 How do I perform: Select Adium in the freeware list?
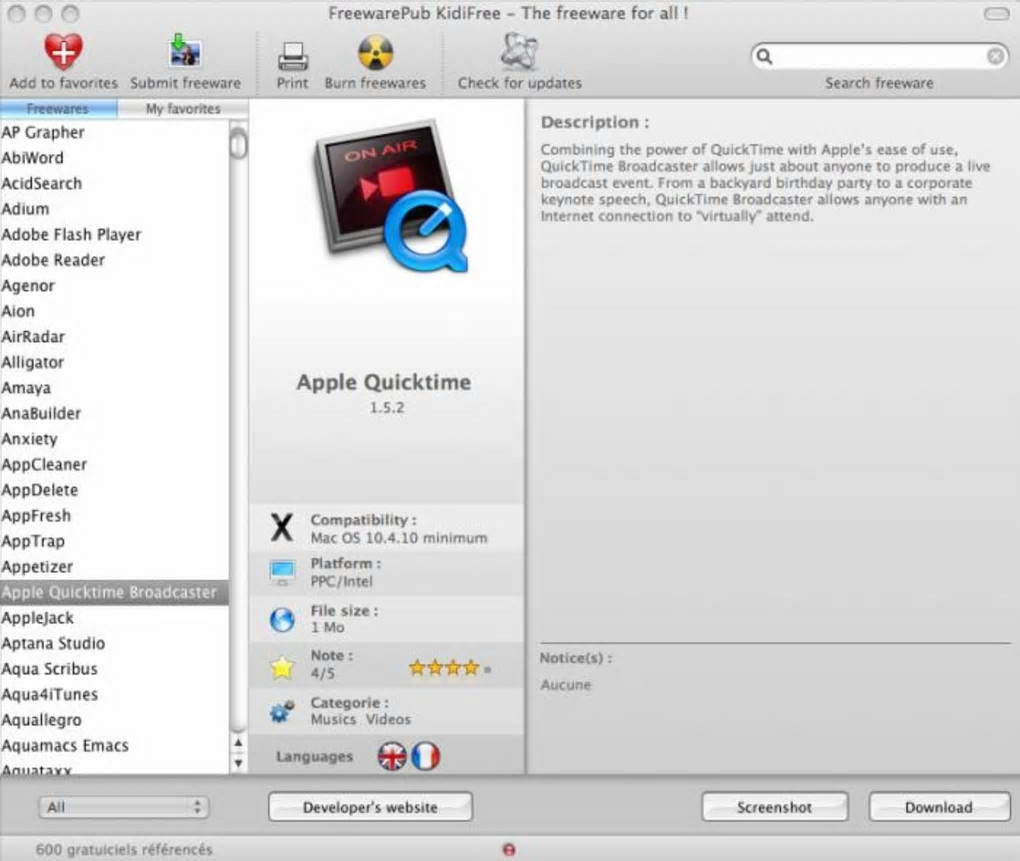pyautogui.click(x=114, y=209)
